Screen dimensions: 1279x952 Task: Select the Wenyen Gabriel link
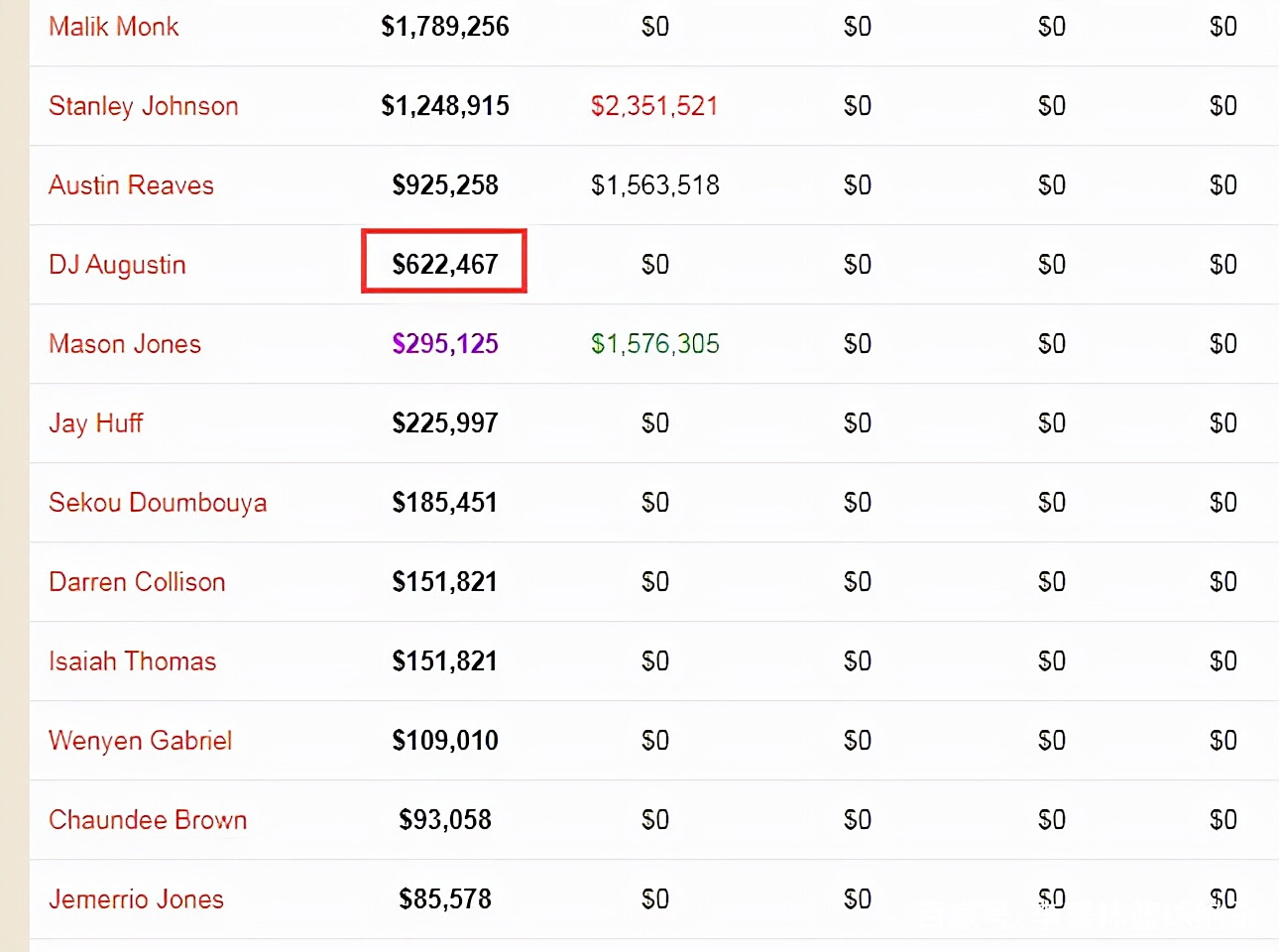pos(140,741)
